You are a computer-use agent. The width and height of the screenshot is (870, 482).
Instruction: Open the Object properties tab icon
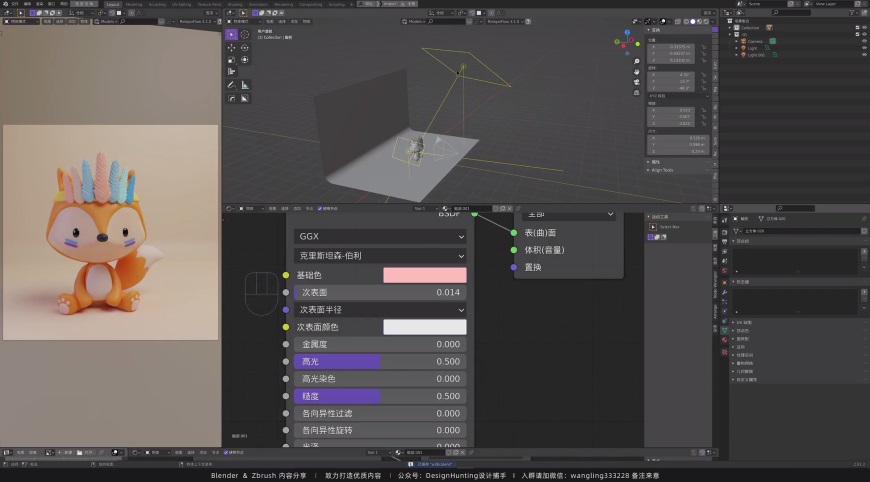click(725, 282)
